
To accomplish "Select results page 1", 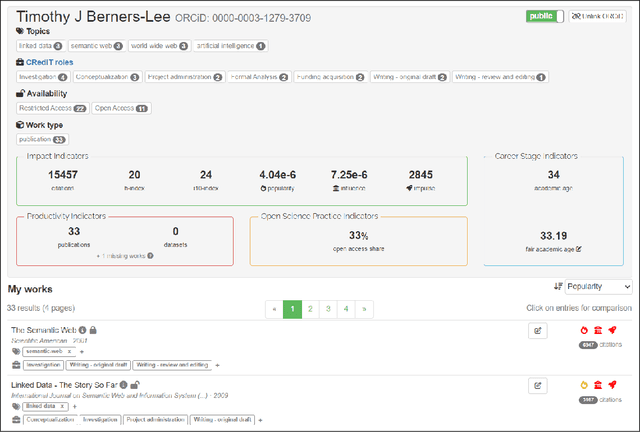I will [x=292, y=309].
